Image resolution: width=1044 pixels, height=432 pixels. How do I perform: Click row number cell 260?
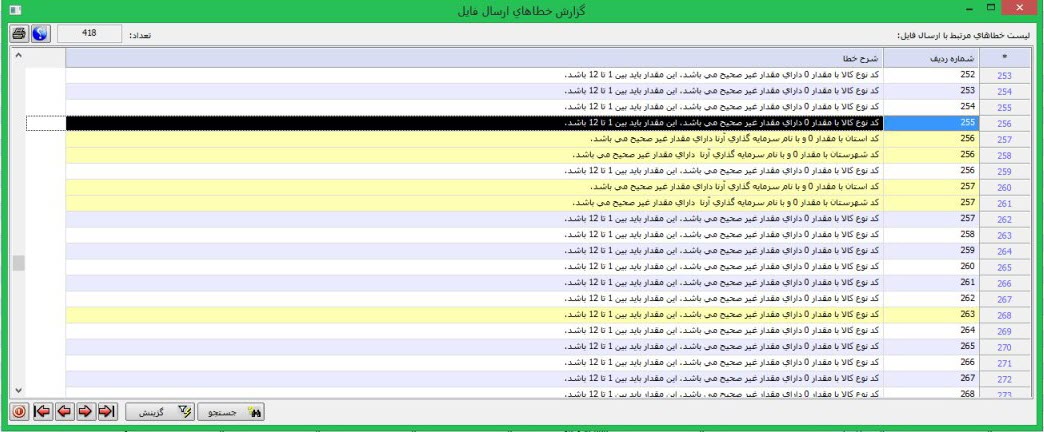931,267
